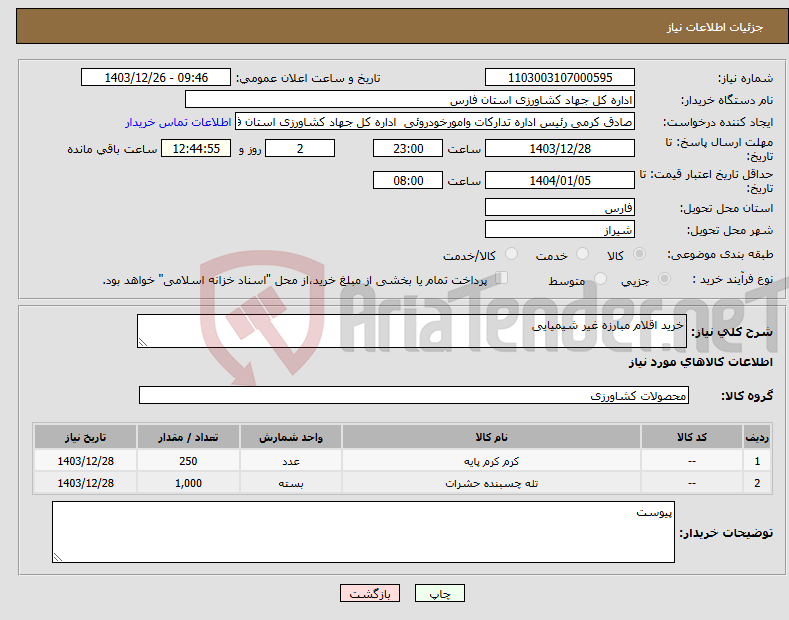Click the واحد شمارش column header
Screen dimensions: 789x620
point(291,437)
